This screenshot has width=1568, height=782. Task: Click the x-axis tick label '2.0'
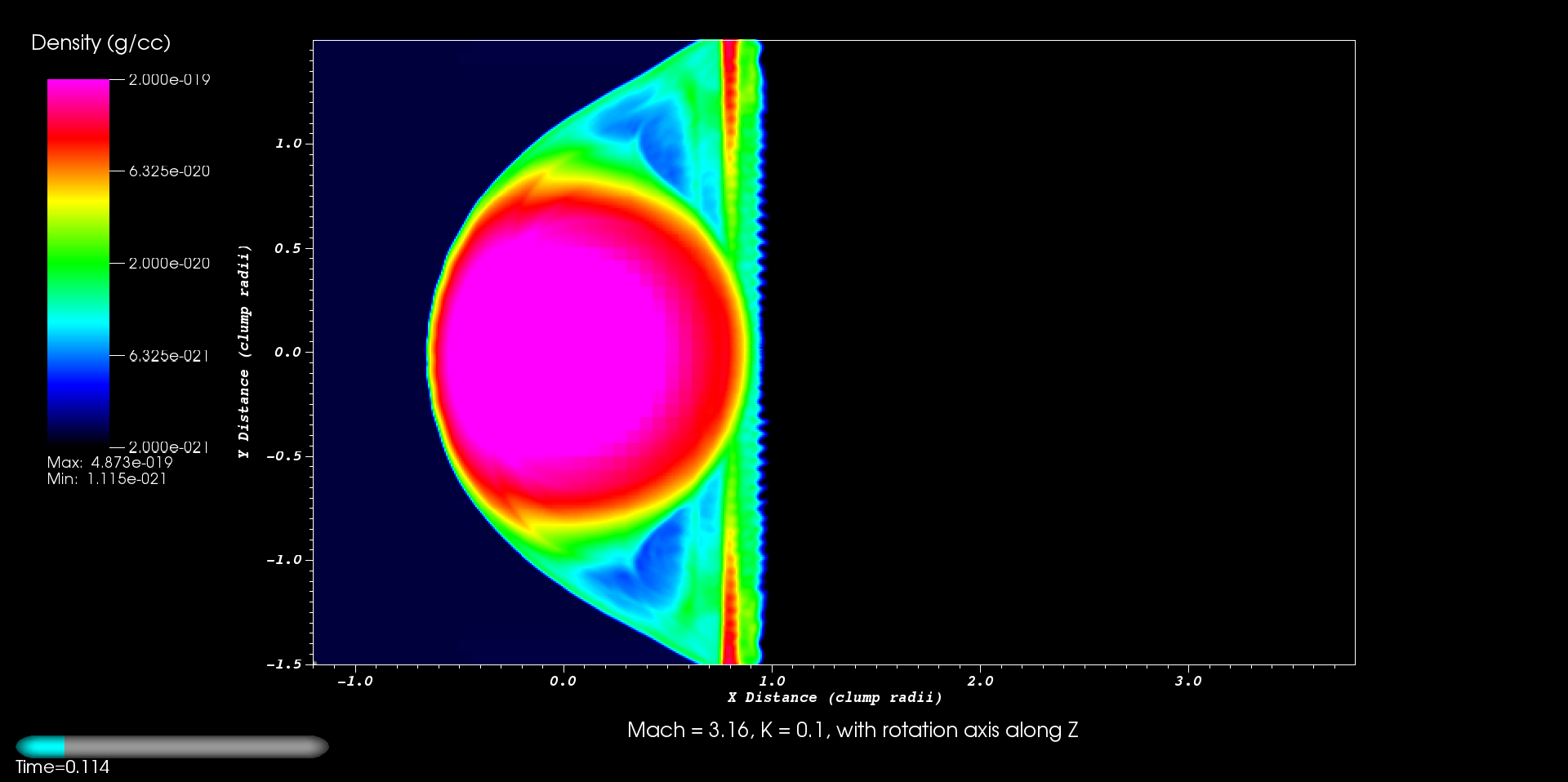pyautogui.click(x=980, y=681)
